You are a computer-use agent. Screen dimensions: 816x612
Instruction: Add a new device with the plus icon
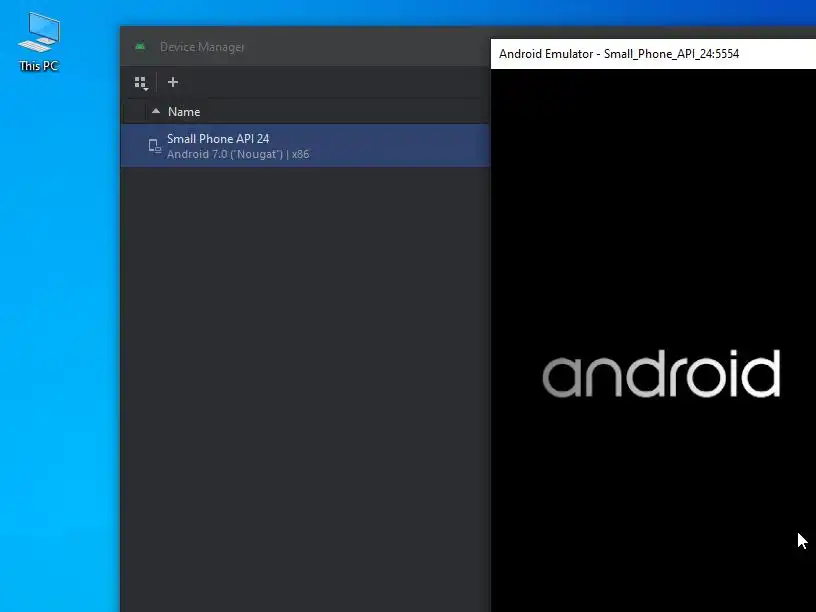pos(173,82)
